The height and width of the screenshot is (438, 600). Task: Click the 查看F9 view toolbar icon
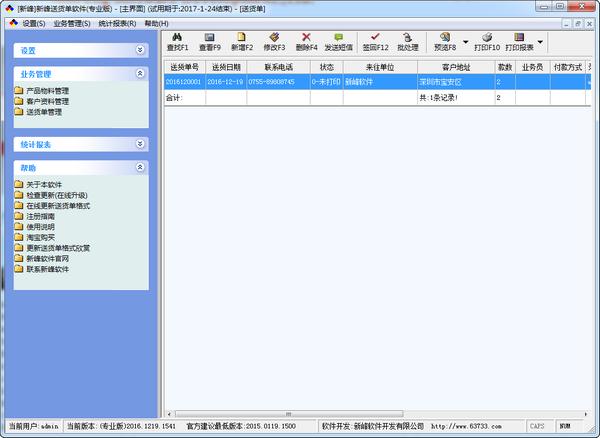(x=210, y=41)
